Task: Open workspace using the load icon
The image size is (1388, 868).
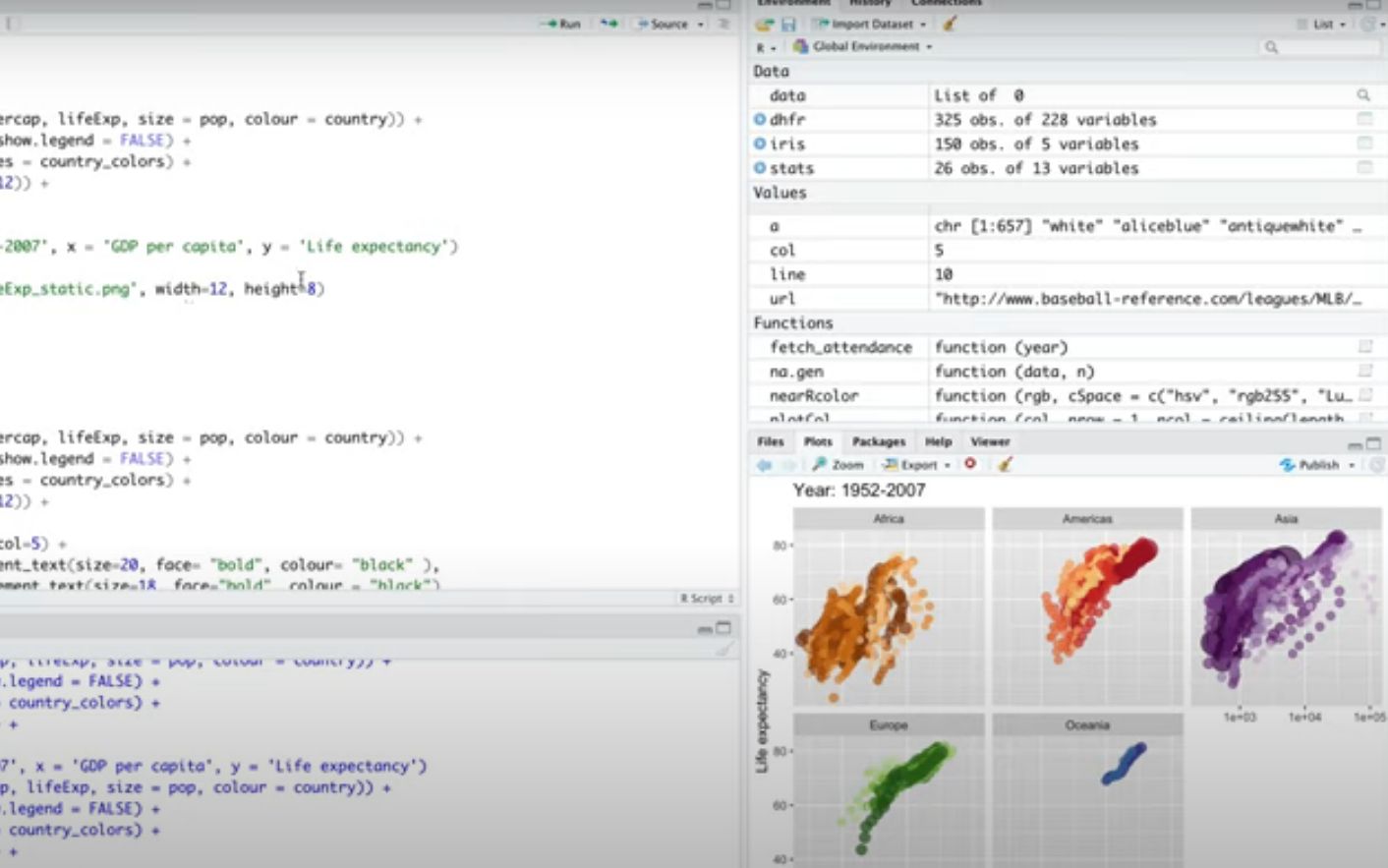Action: 766,24
